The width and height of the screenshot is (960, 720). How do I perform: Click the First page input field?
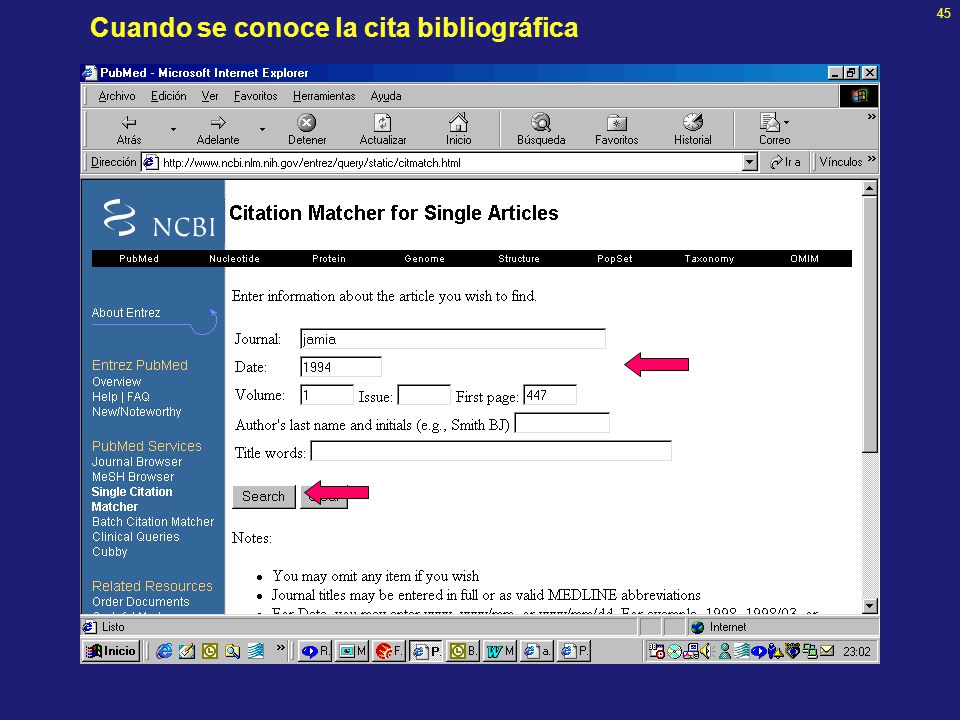[x=550, y=395]
